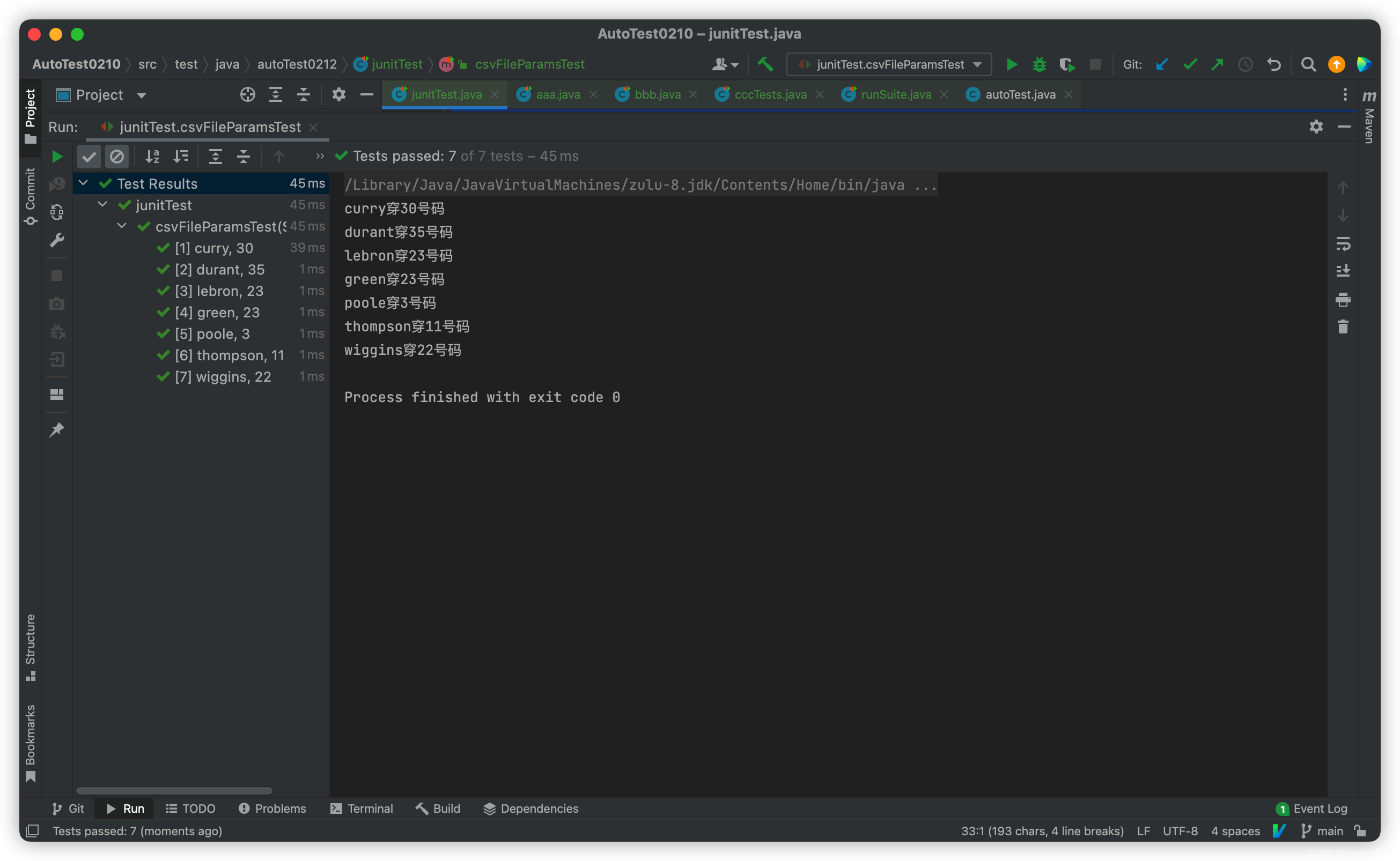1400x861 pixels.
Task: Click the test tree horizontal scrollbar
Action: pyautogui.click(x=174, y=791)
